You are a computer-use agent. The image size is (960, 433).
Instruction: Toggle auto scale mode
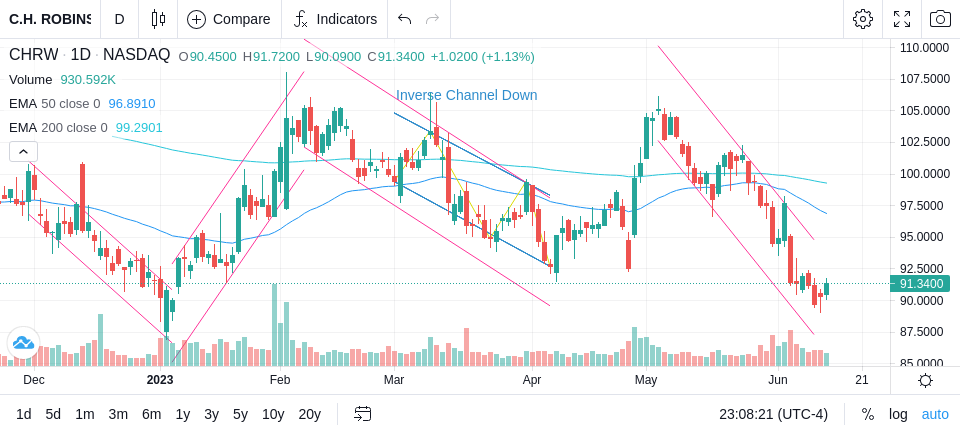pyautogui.click(x=935, y=414)
